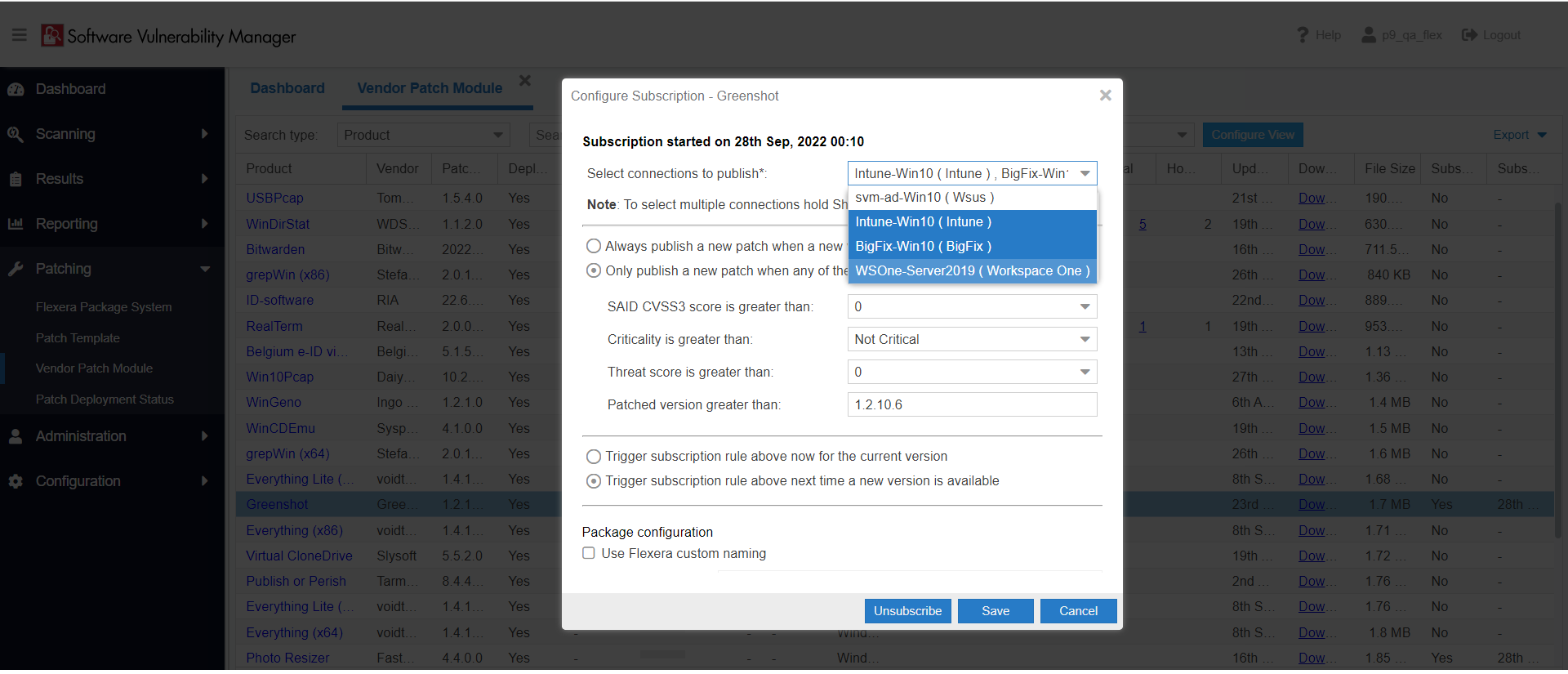Click the Logout icon
This screenshot has width=1568, height=674.
(x=1469, y=35)
